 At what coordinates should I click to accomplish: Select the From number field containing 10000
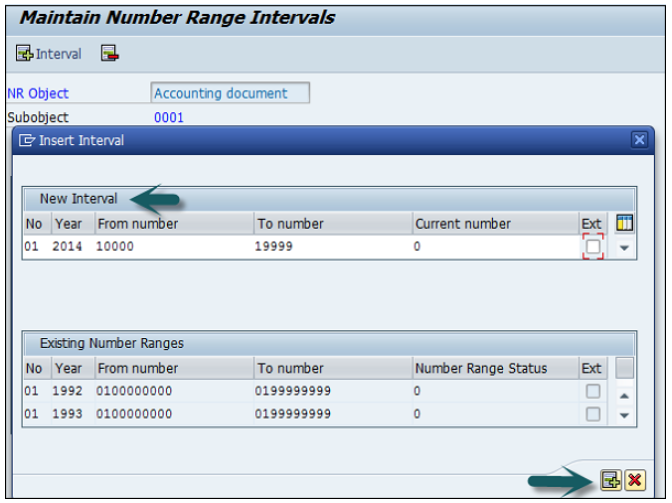click(173, 246)
